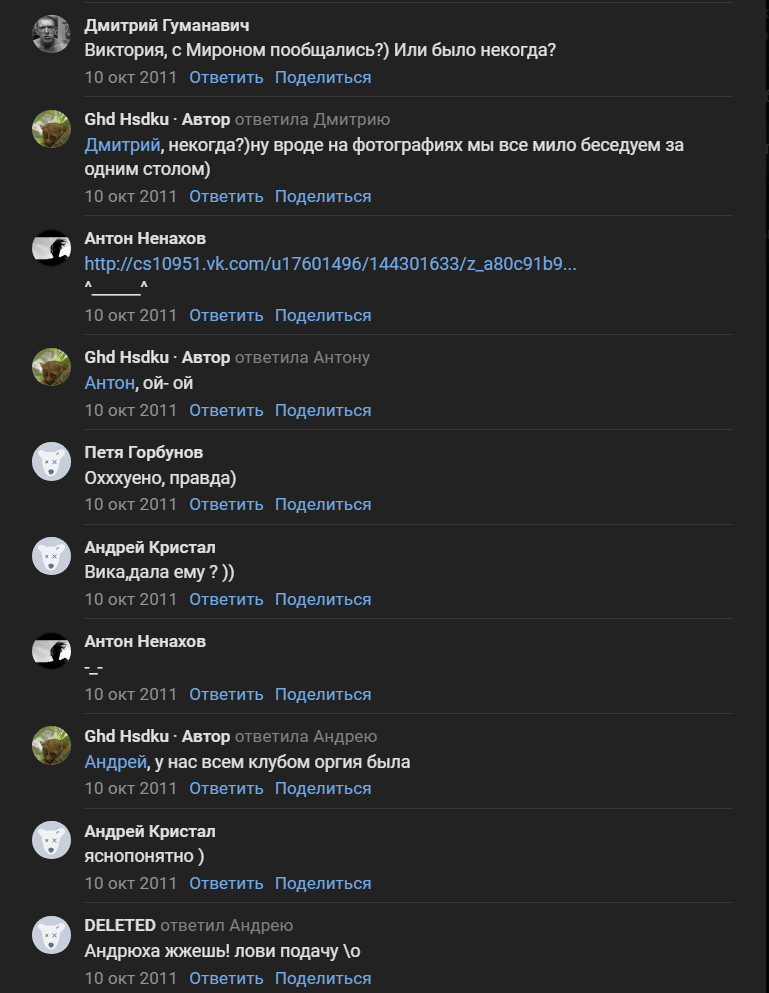Click Антон Ненахов's avatar next to the link comment
The image size is (769, 993).
tap(51, 248)
